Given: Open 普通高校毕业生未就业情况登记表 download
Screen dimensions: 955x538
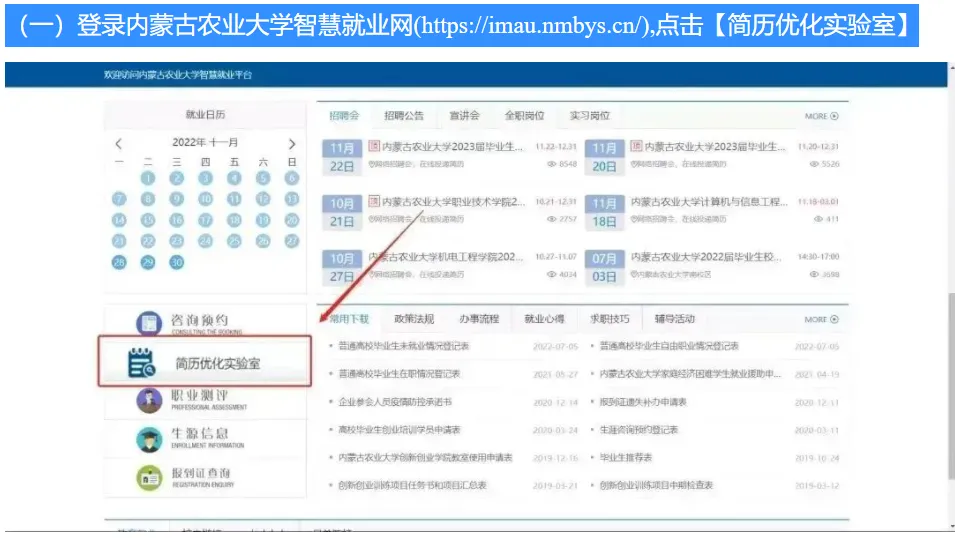Looking at the screenshot, I should [x=404, y=346].
